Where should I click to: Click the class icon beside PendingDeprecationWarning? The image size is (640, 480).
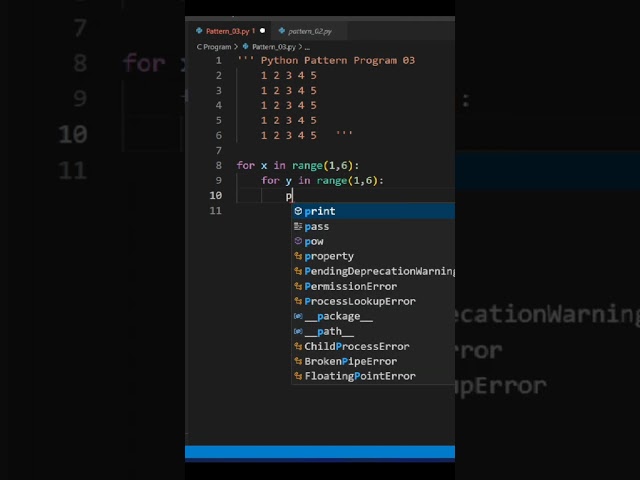click(298, 271)
